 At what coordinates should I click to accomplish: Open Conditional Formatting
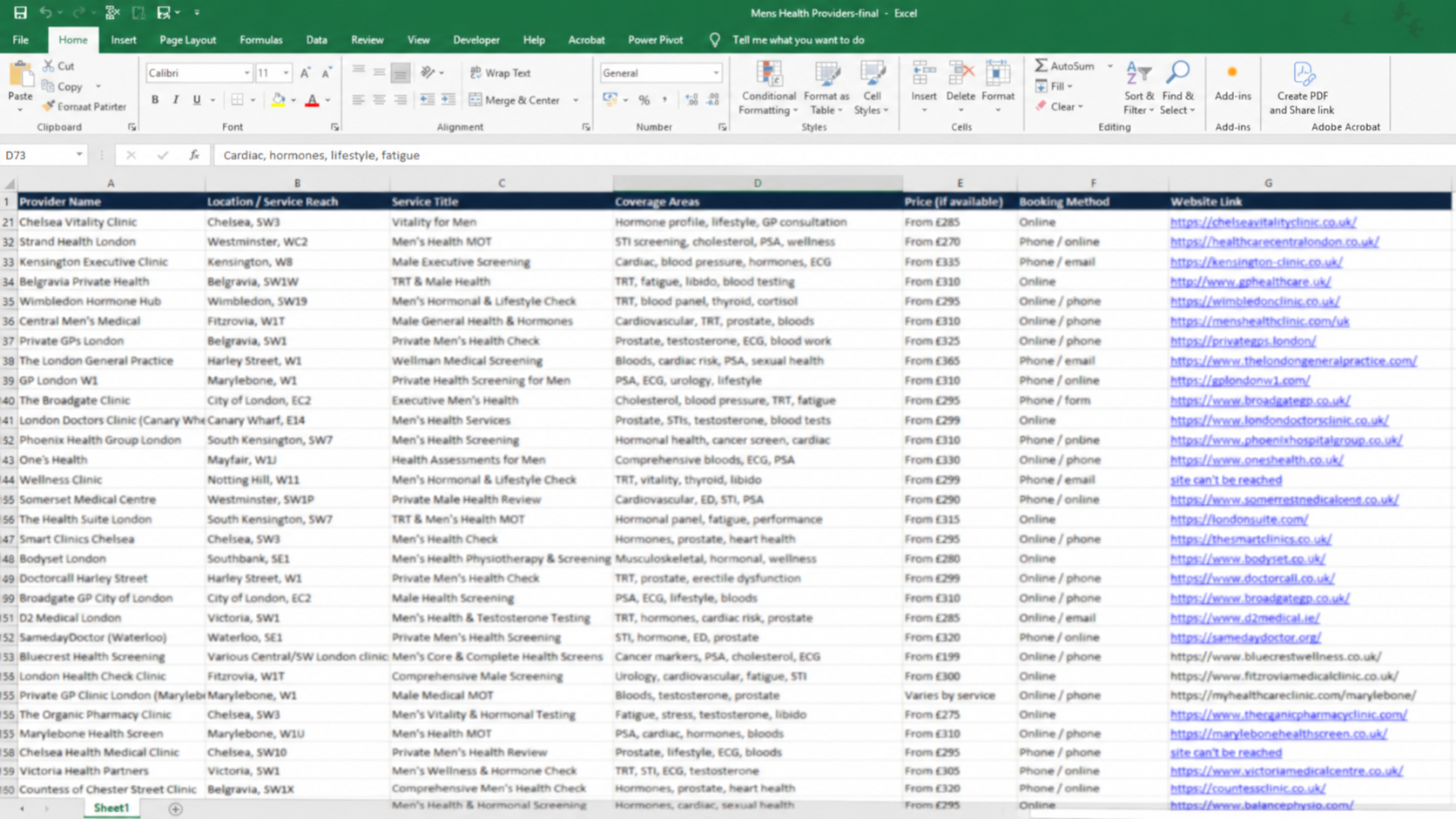tap(767, 88)
